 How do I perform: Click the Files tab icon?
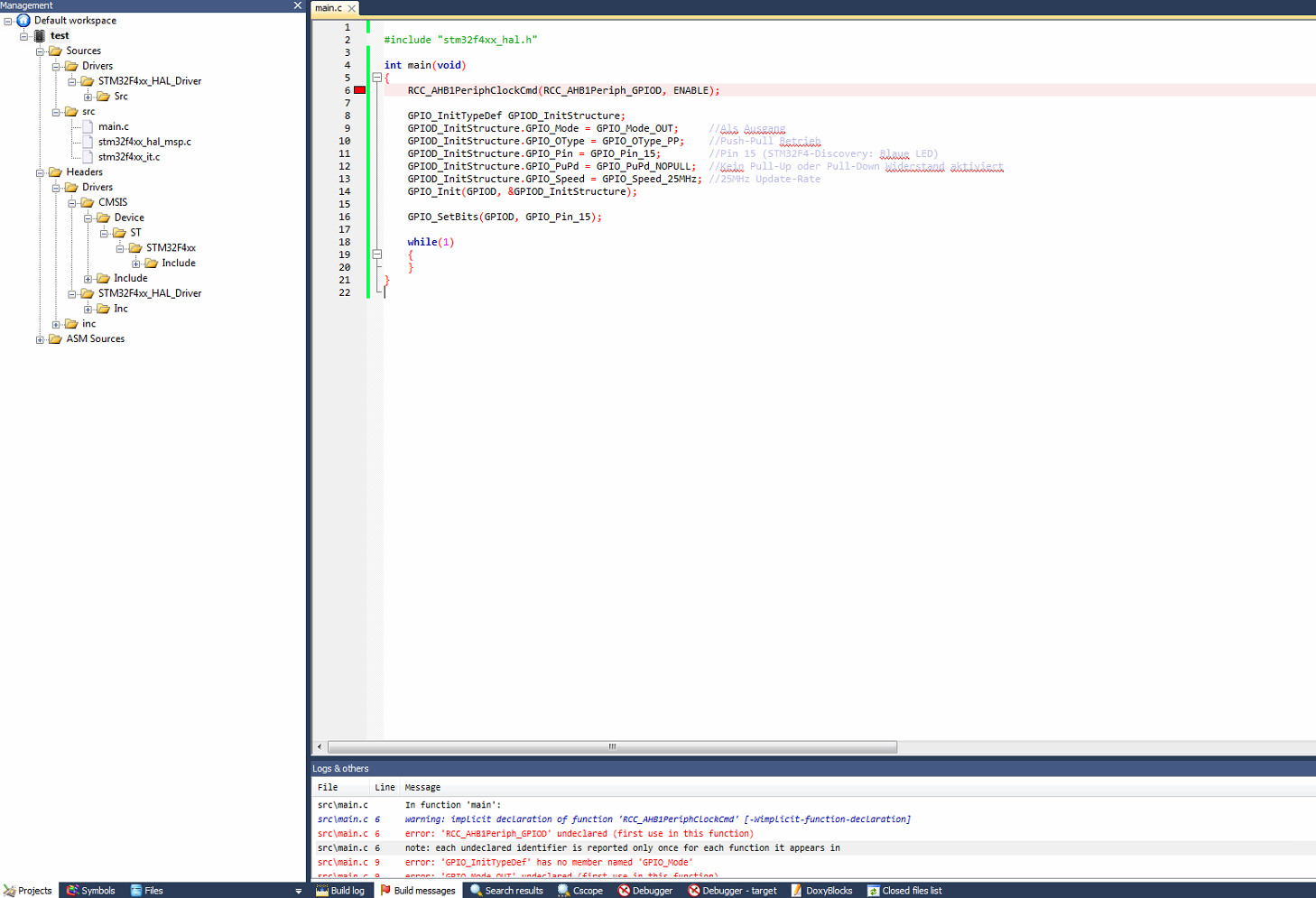point(136,891)
